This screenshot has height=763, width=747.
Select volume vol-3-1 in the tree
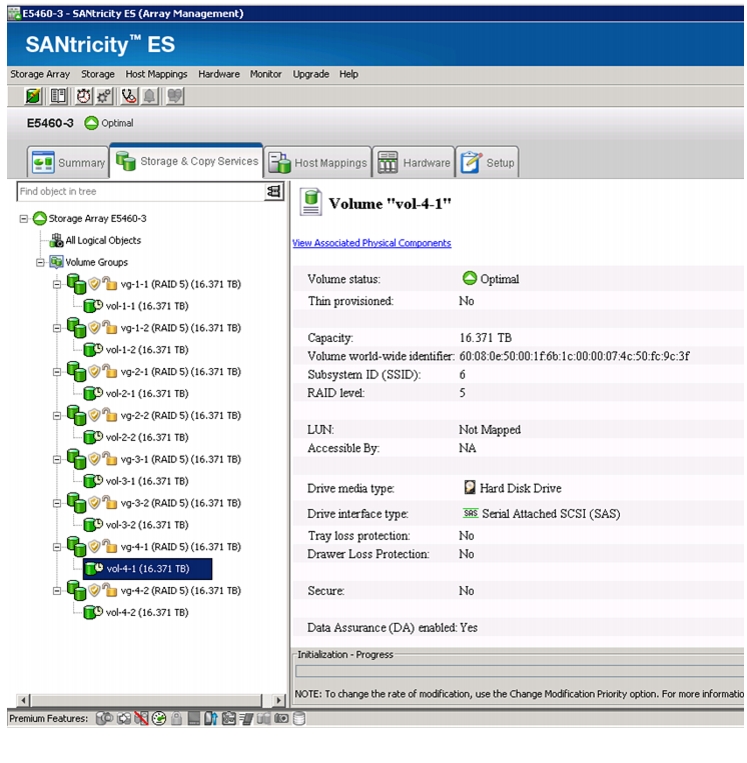point(146,481)
